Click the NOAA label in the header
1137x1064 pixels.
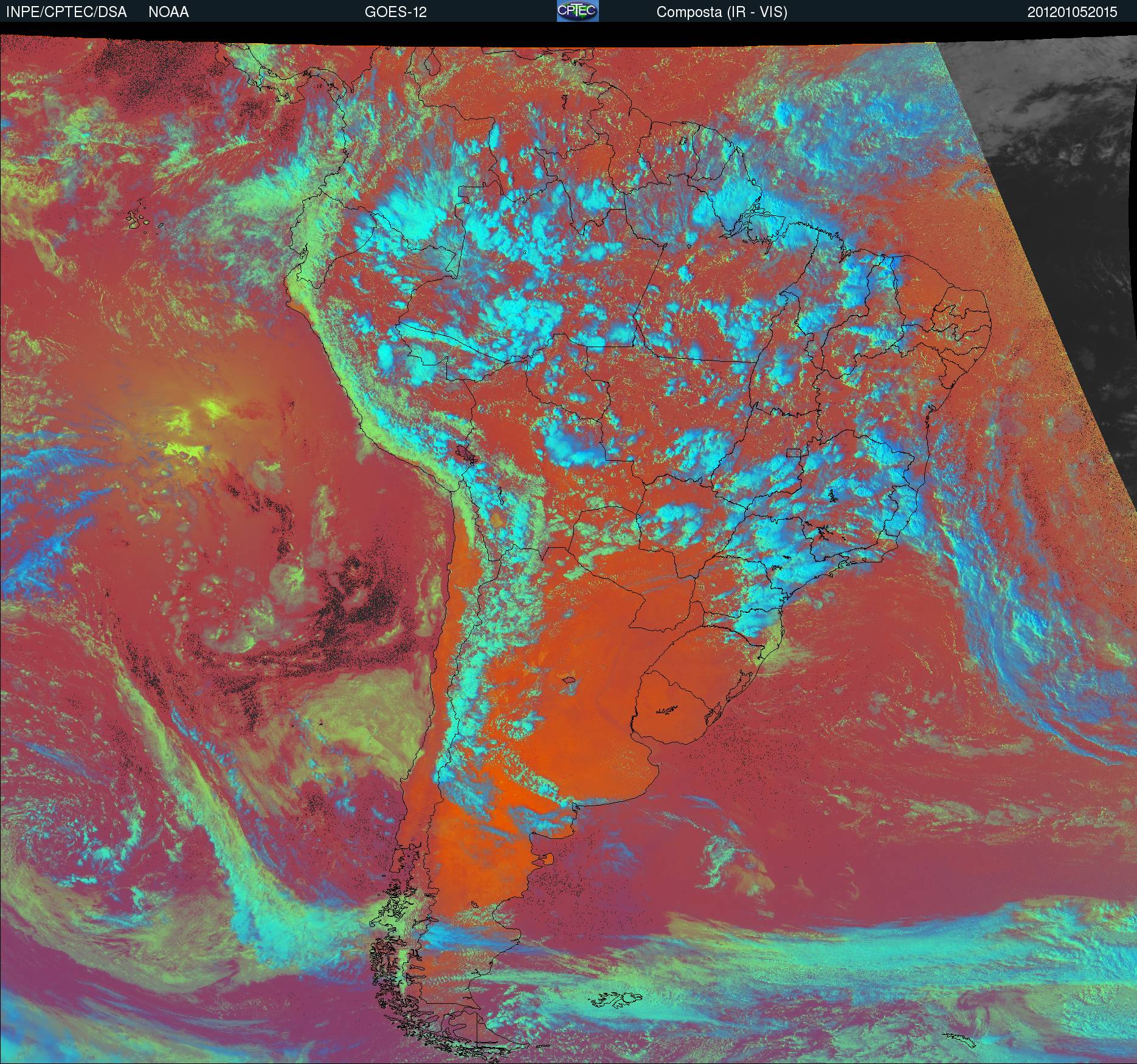pos(168,12)
